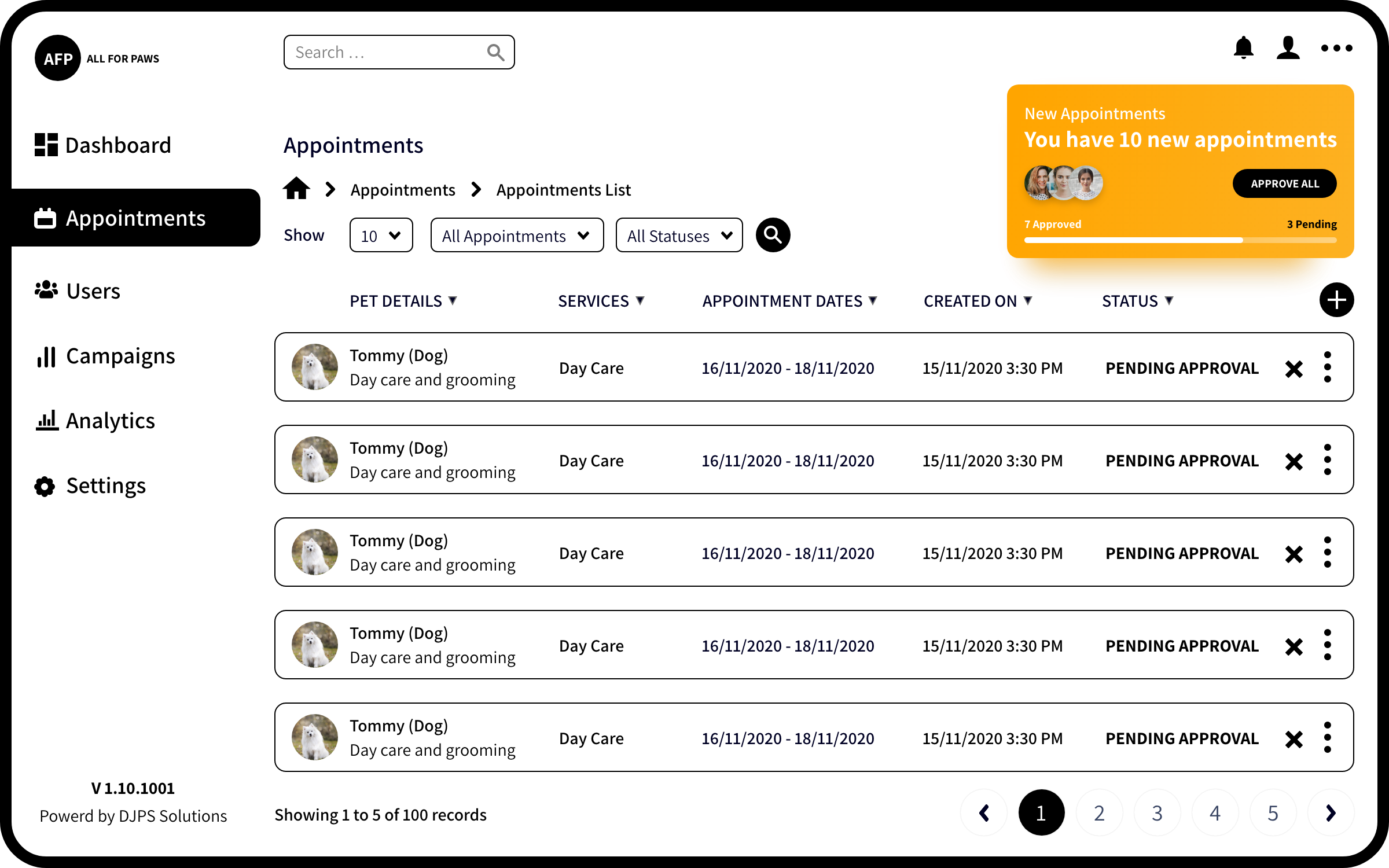
Task: Sort by Appointment Dates column
Action: click(789, 301)
